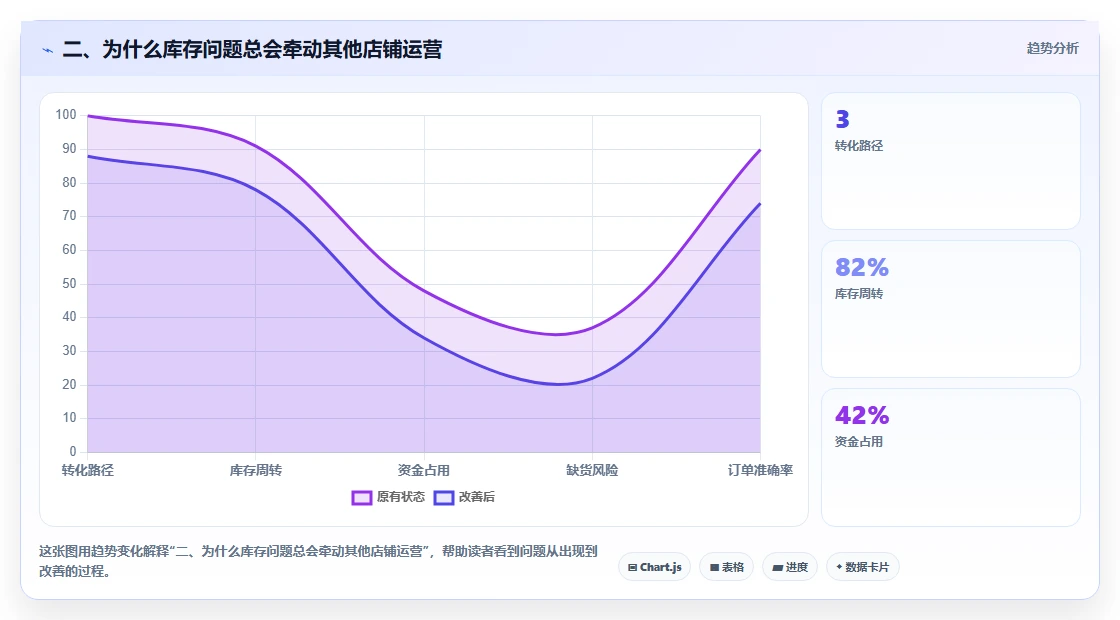
Task: Toggle the 原有状态 legend swatch
Action: [361, 497]
